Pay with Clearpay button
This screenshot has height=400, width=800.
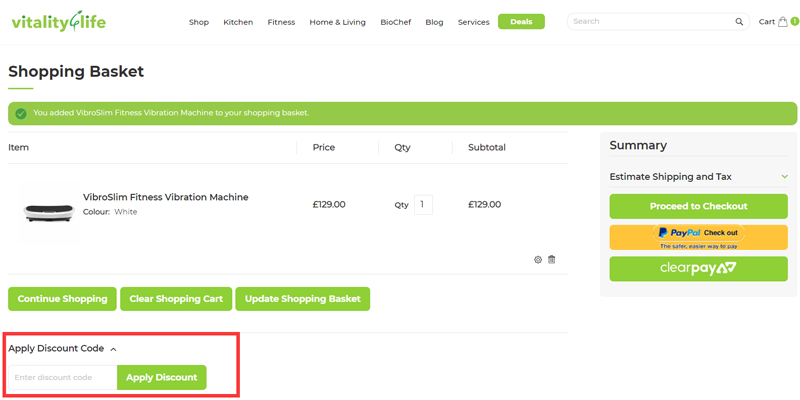(698, 268)
